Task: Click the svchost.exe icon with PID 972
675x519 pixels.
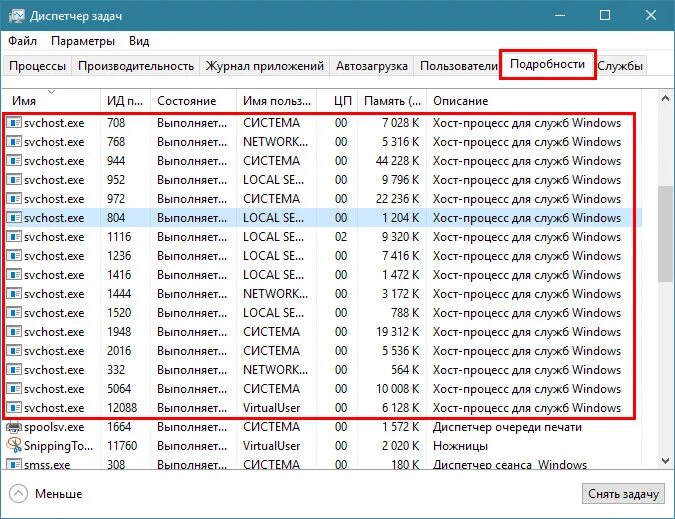Action: [x=14, y=198]
